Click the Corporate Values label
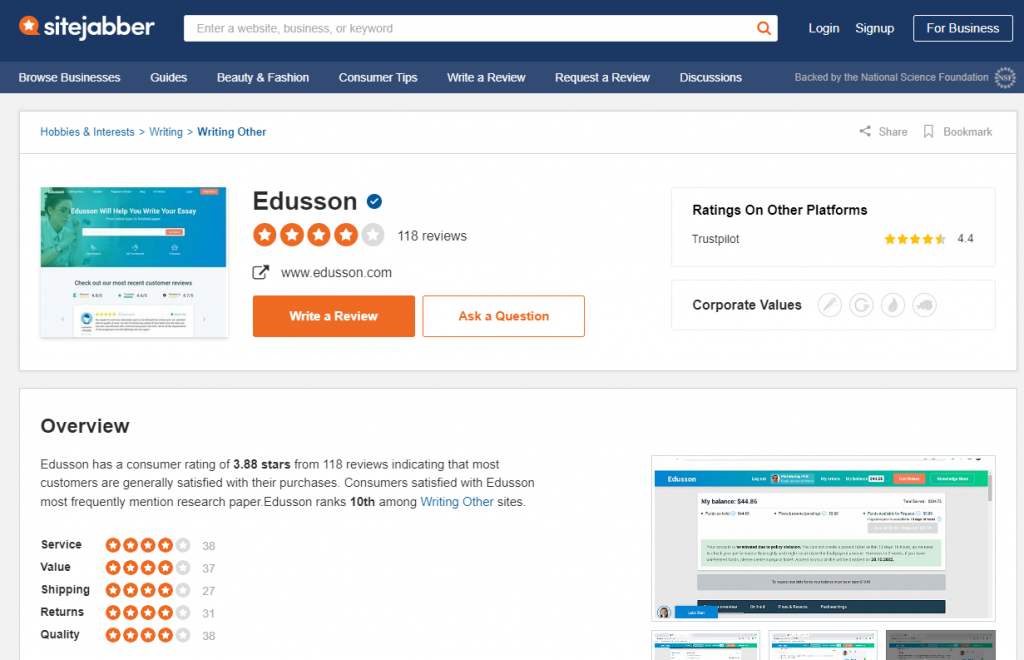The image size is (1024, 660). coord(746,305)
